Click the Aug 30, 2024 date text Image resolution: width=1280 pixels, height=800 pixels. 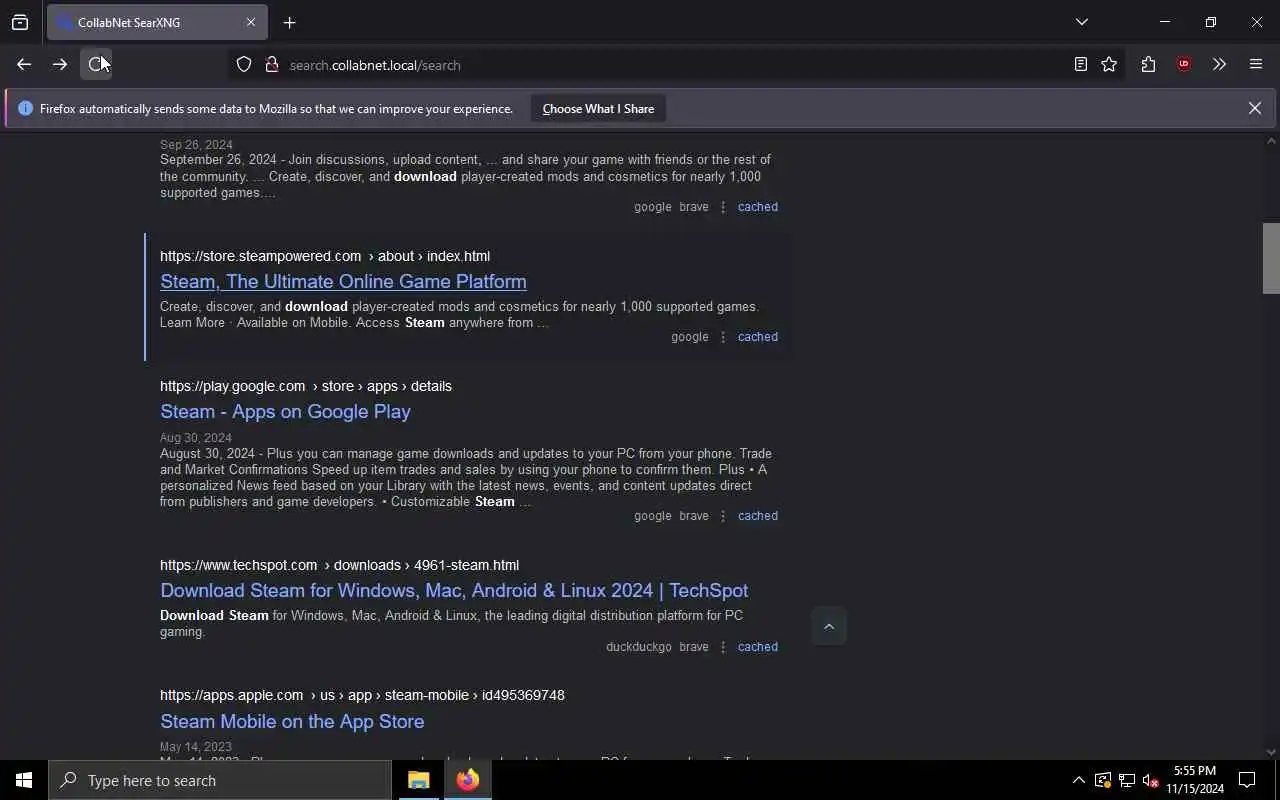click(x=196, y=438)
